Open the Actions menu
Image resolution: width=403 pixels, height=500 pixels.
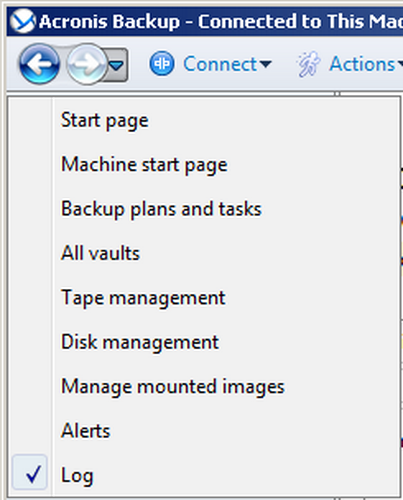pyautogui.click(x=365, y=64)
